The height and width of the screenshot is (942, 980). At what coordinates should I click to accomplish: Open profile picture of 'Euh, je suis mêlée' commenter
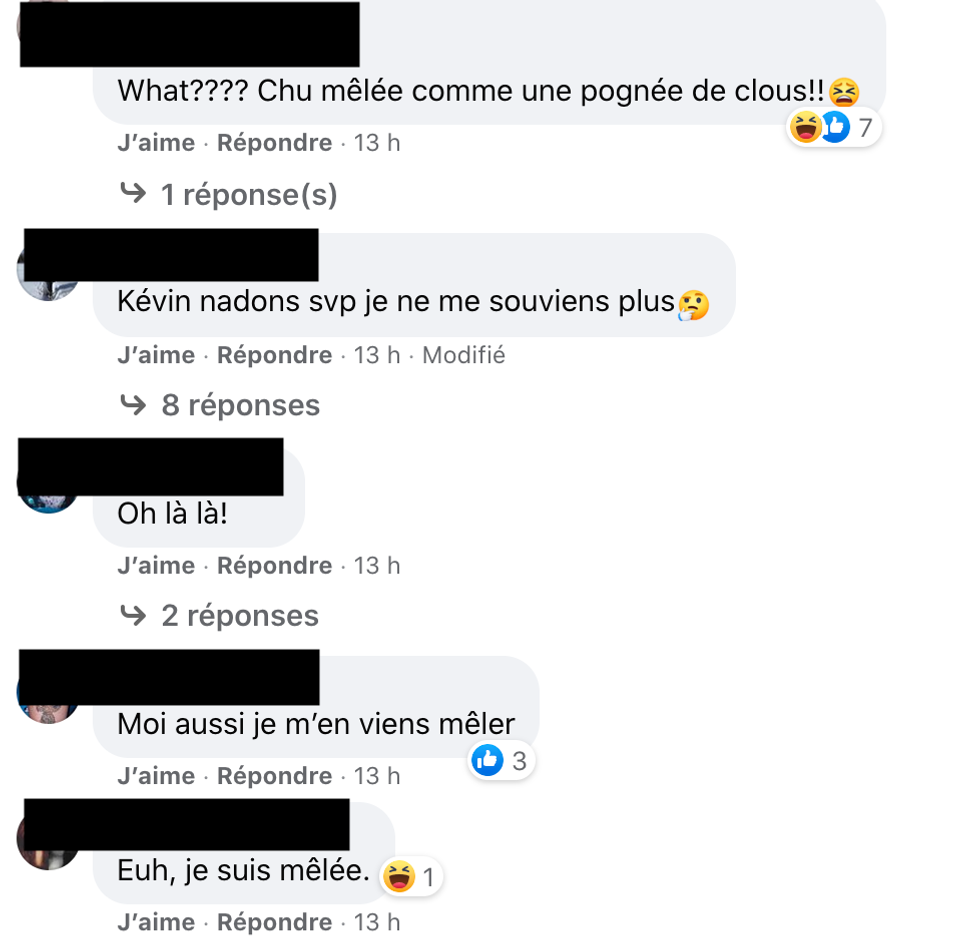48,840
